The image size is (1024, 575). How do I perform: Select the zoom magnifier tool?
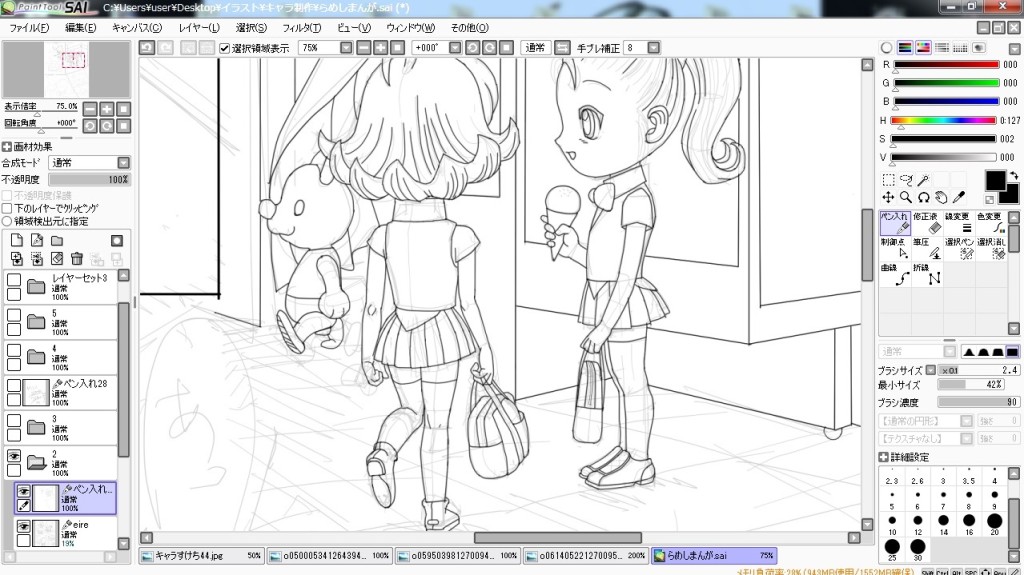[x=905, y=197]
